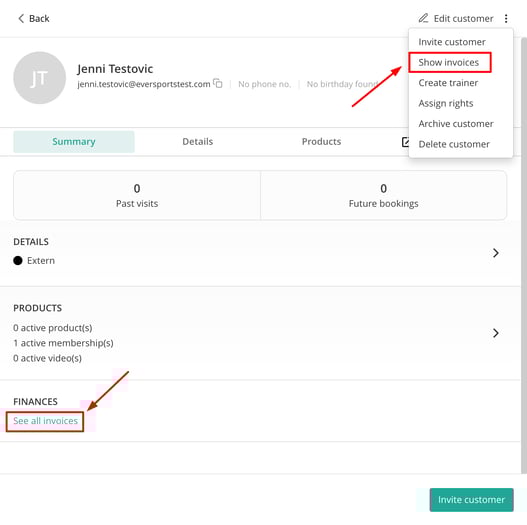Expand the Products section chevron
Image resolution: width=527 pixels, height=525 pixels.
[x=495, y=333]
